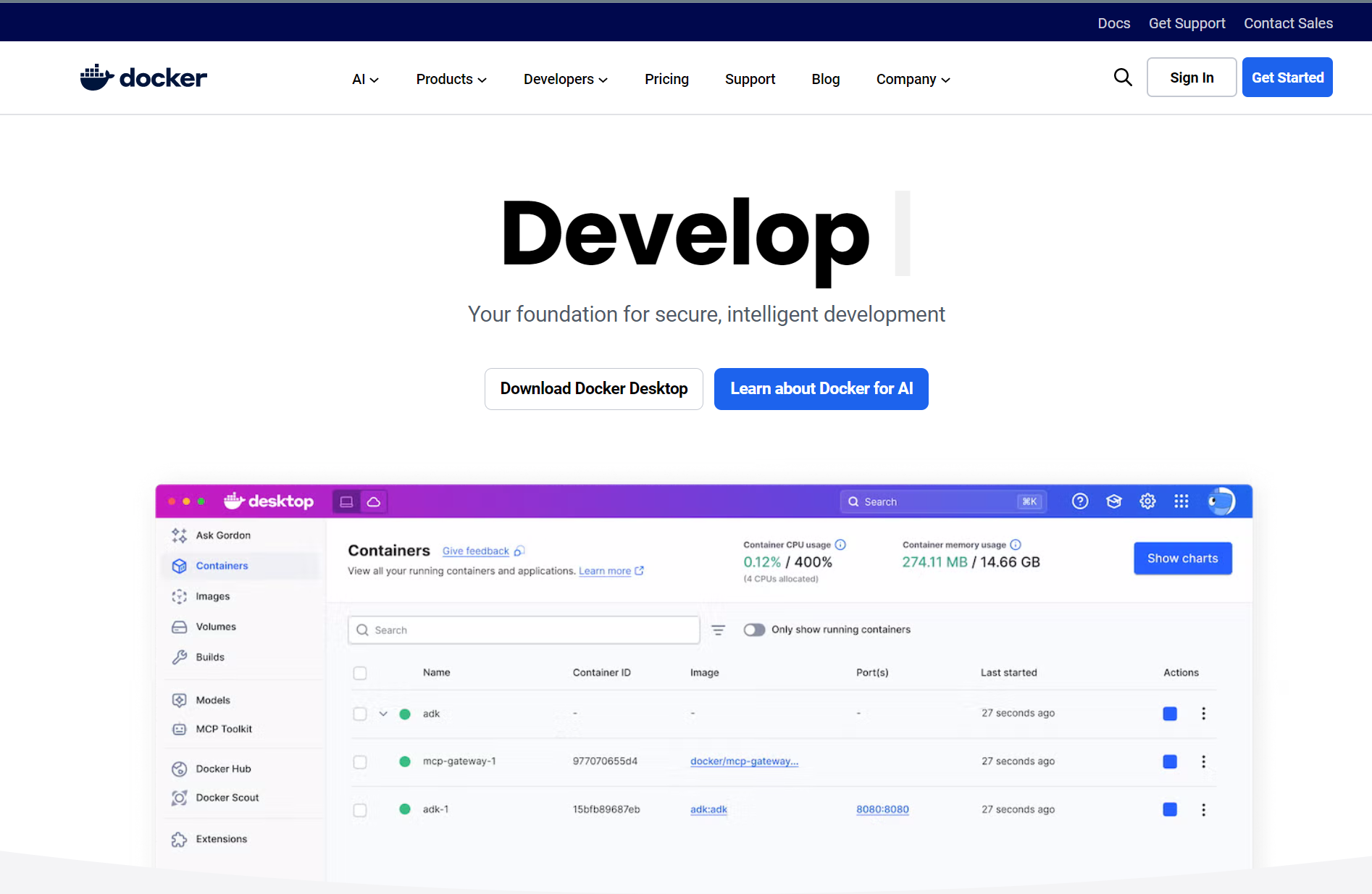The height and width of the screenshot is (894, 1372).
Task: Open the site search magnifier icon
Action: (x=1123, y=77)
